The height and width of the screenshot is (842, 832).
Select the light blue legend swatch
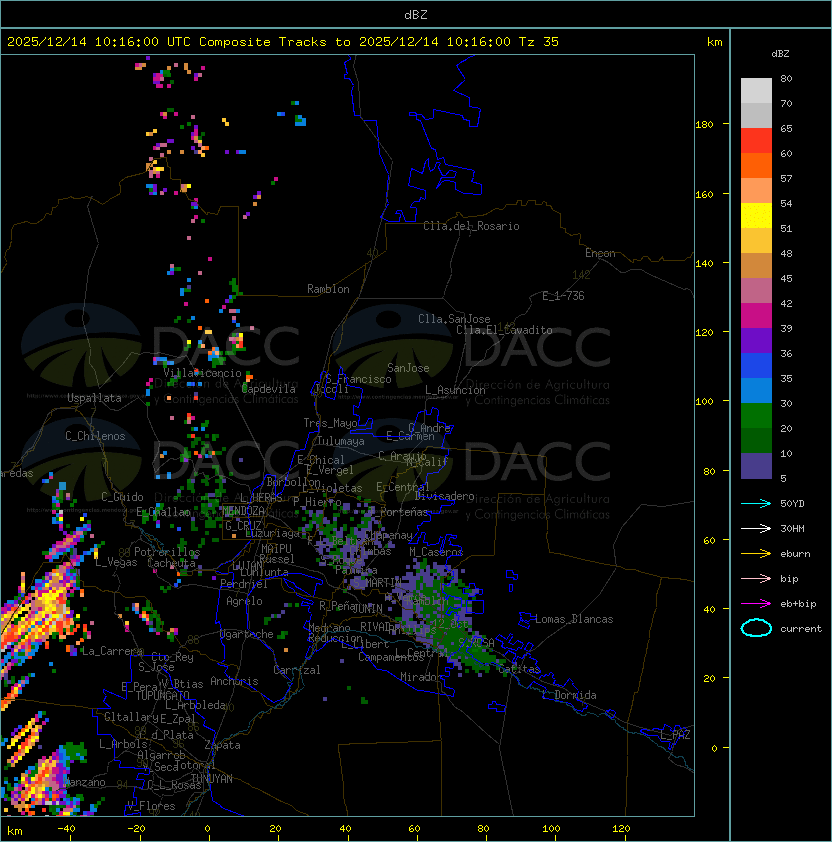[x=756, y=391]
